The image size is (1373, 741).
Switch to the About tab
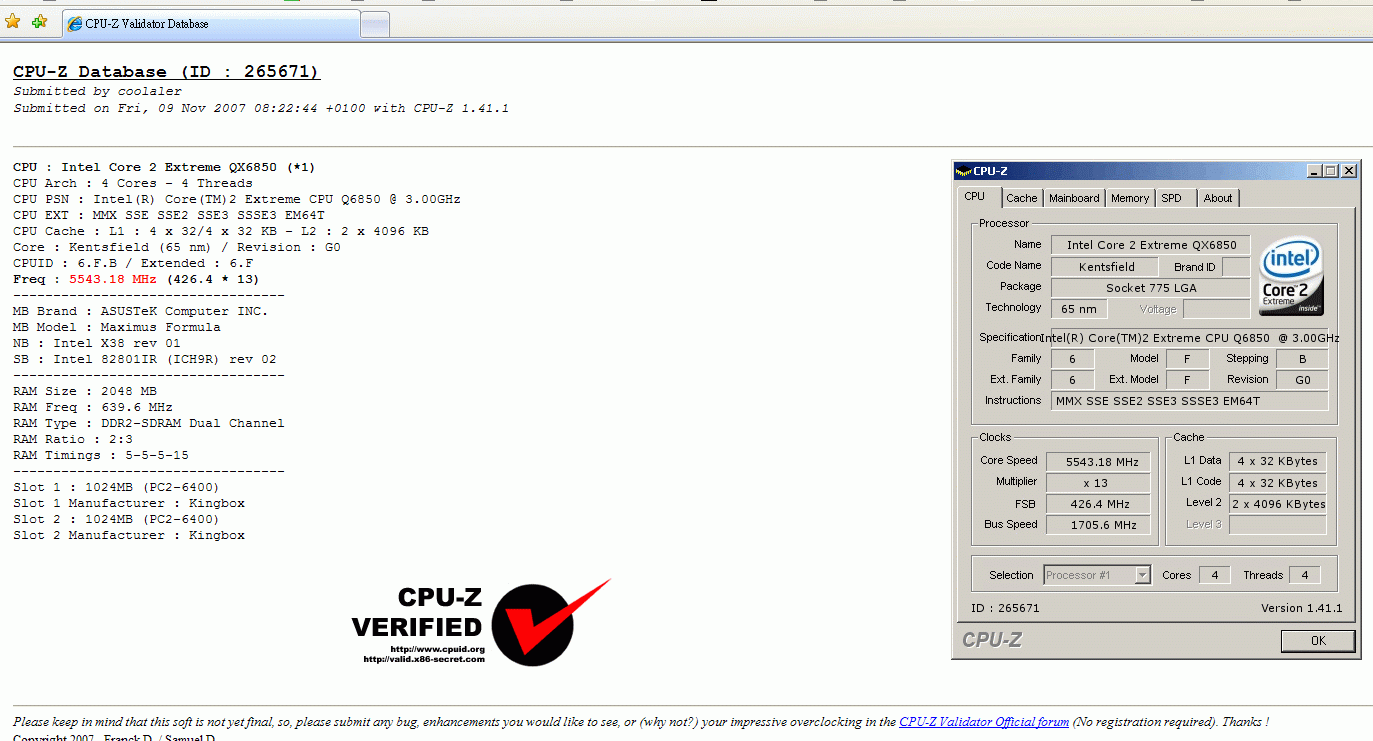point(1218,198)
